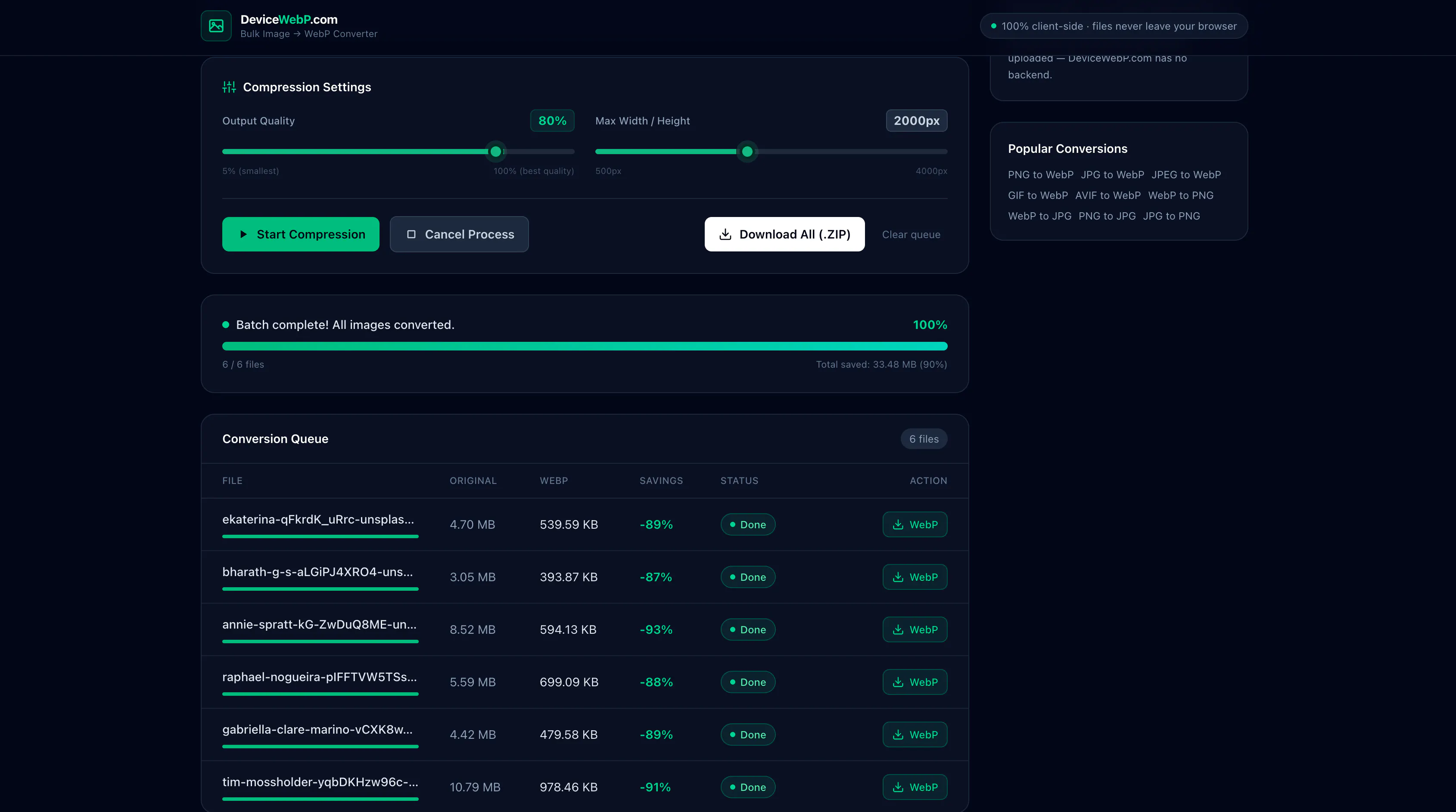Click the 10.79 MB original size cell
Screen dimensions: 1456x812
[475, 787]
